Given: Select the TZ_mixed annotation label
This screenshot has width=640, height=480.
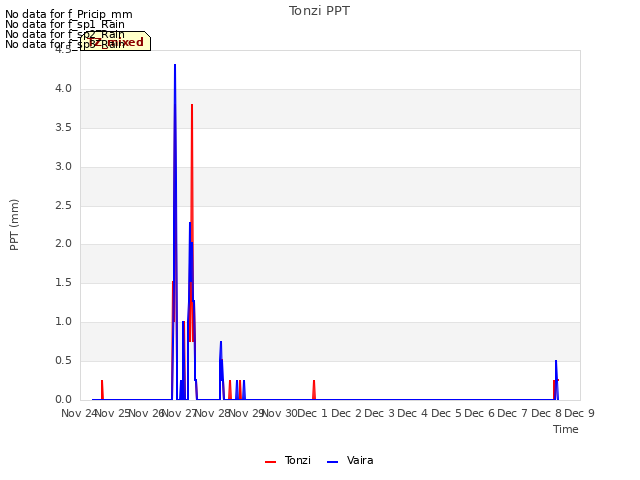Looking at the screenshot, I should pyautogui.click(x=116, y=42).
